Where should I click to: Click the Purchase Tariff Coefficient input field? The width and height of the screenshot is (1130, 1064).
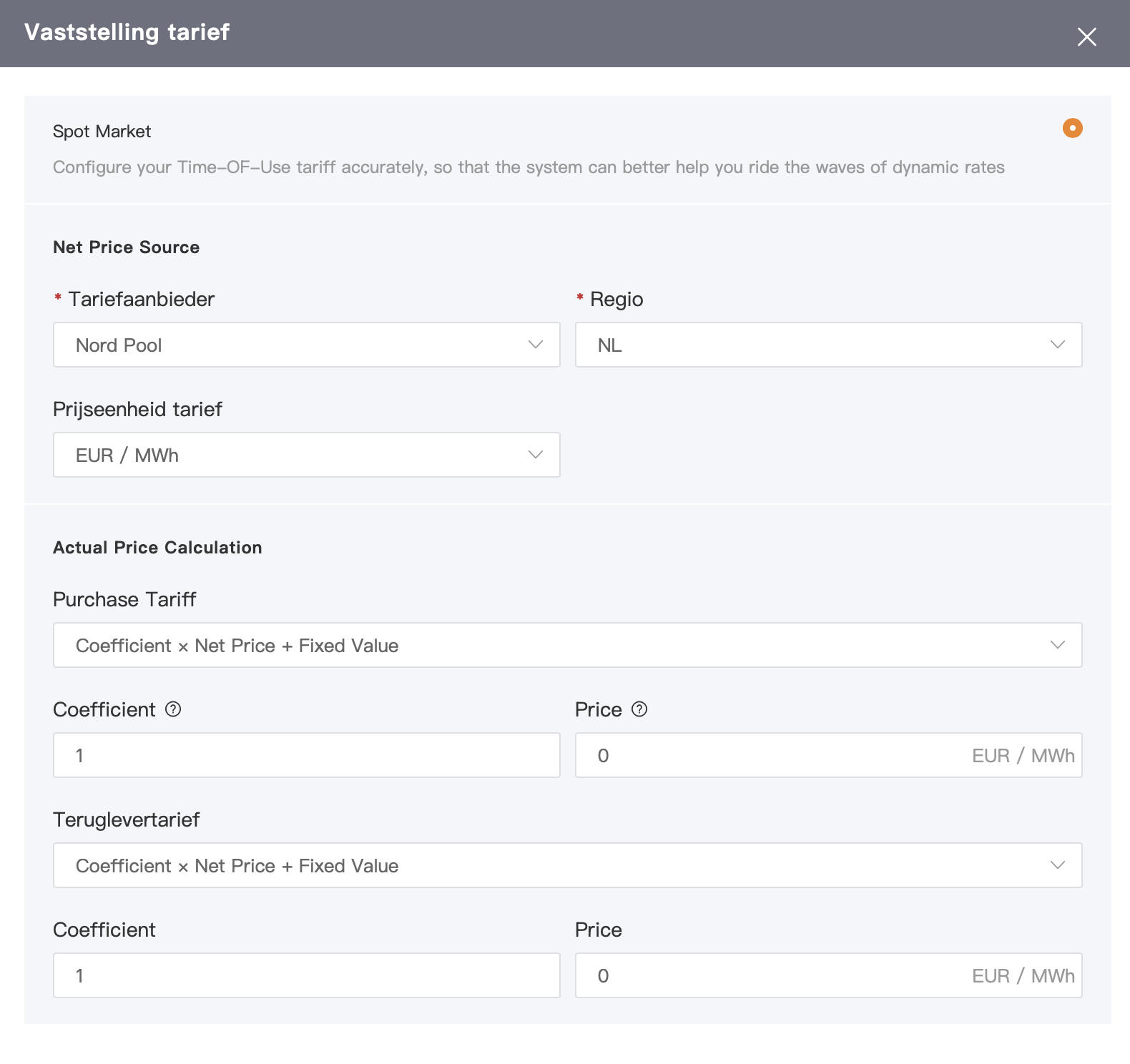point(306,755)
